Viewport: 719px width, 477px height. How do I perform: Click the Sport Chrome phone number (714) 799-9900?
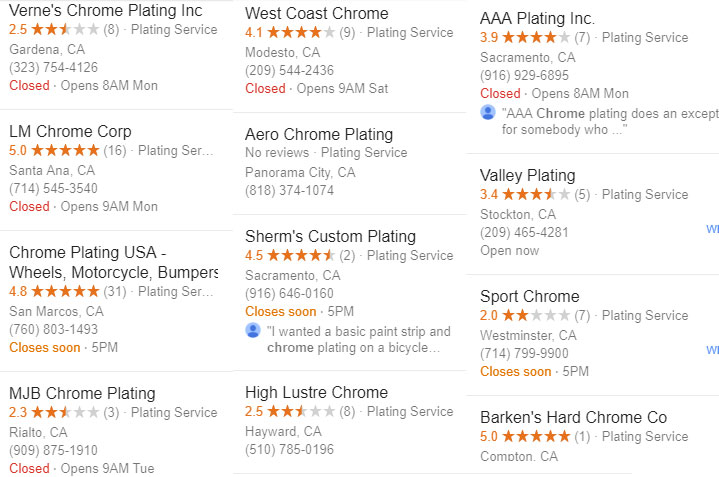[524, 353]
